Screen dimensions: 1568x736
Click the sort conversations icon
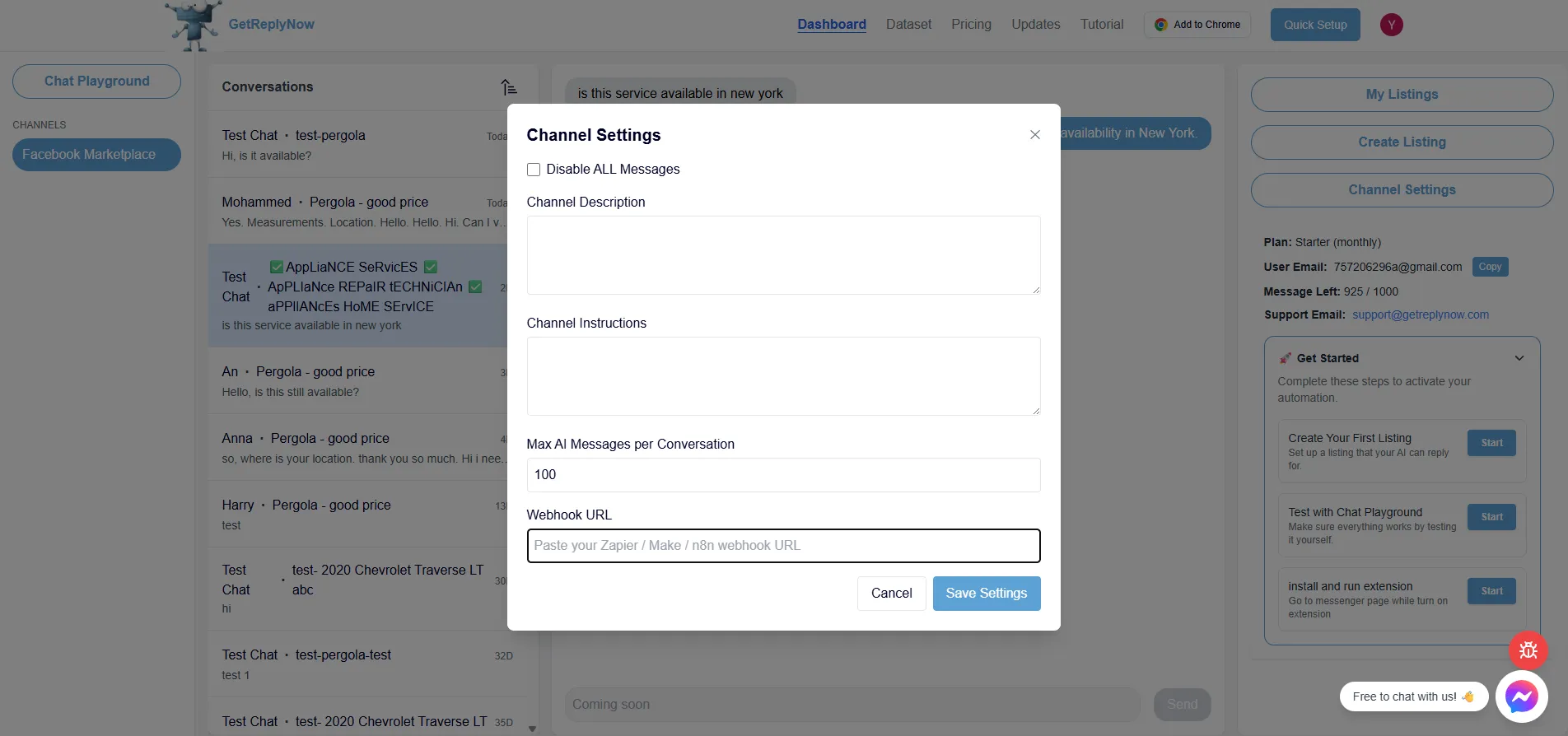point(509,86)
